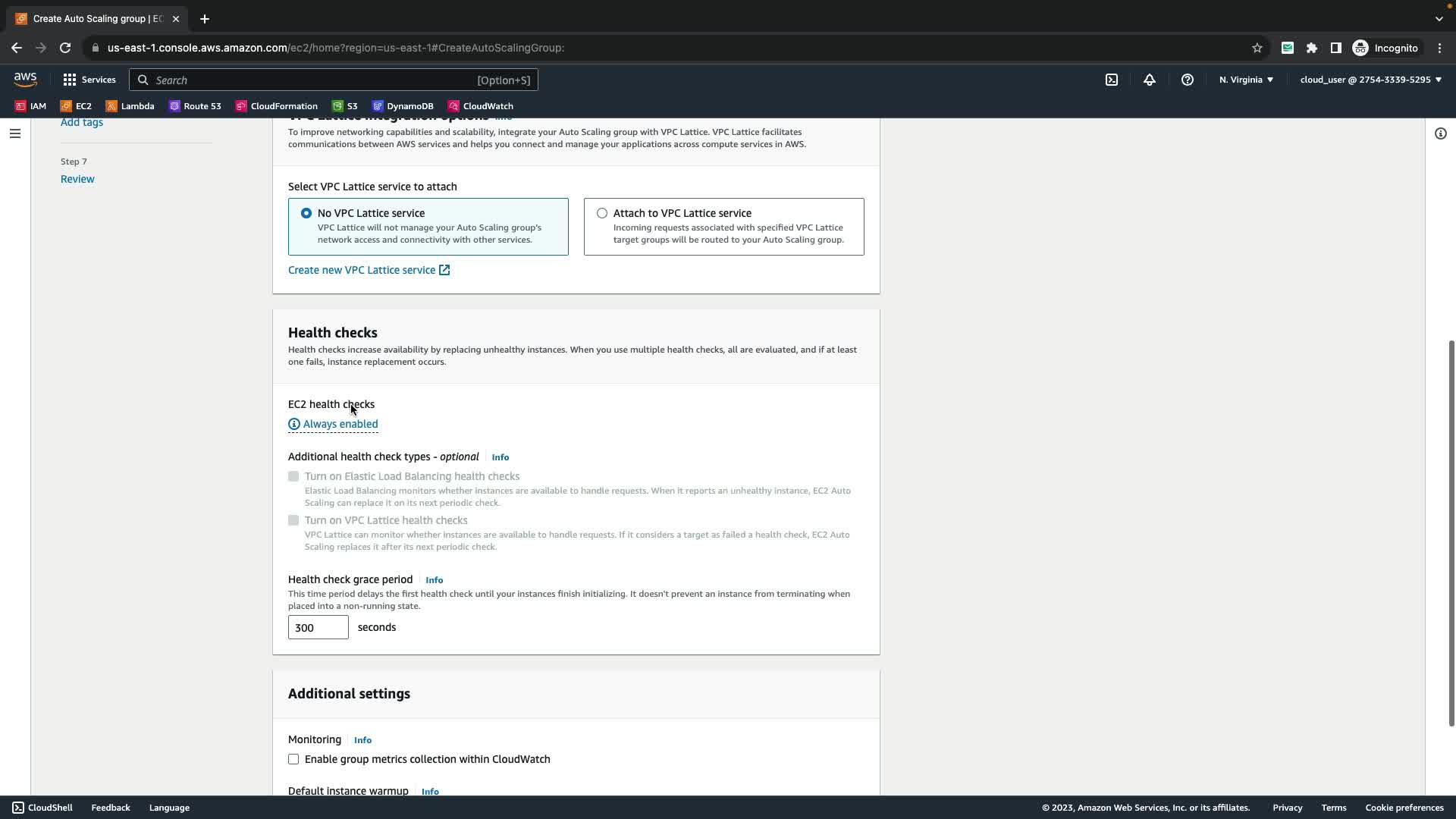Expand the browser tab search chevron
This screenshot has height=819, width=1456.
click(1439, 19)
